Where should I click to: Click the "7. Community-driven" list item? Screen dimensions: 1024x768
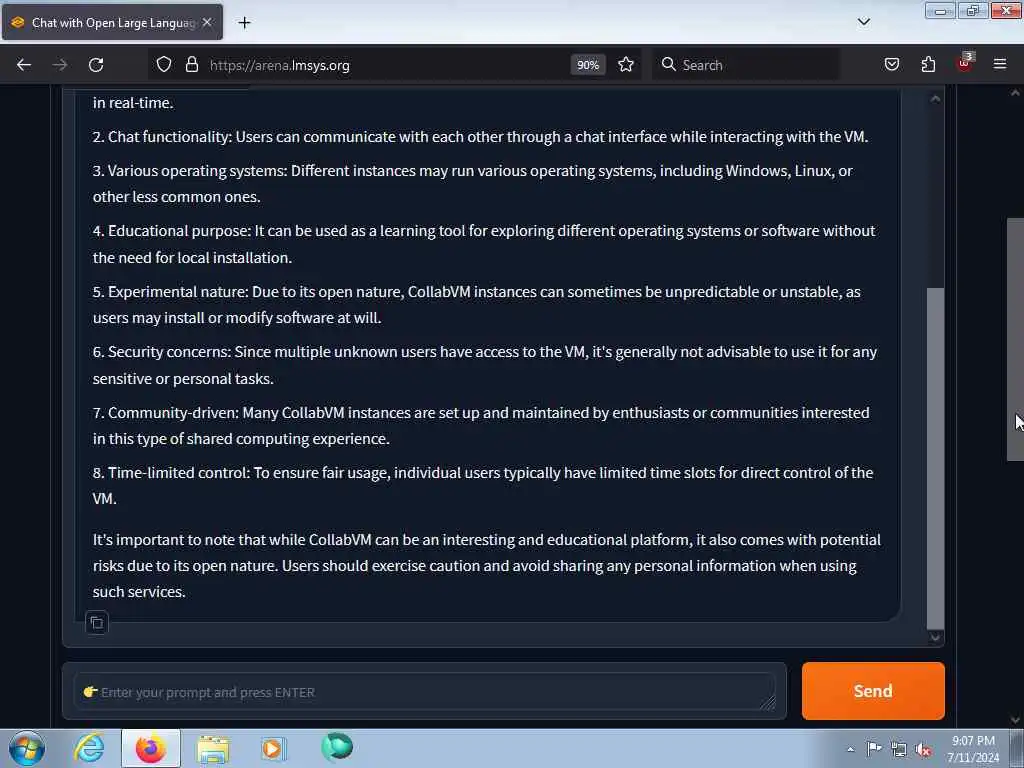click(481, 425)
